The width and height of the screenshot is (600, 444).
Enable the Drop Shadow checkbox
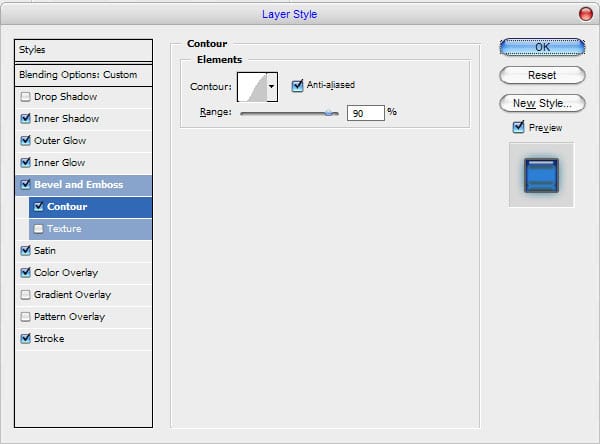point(25,97)
